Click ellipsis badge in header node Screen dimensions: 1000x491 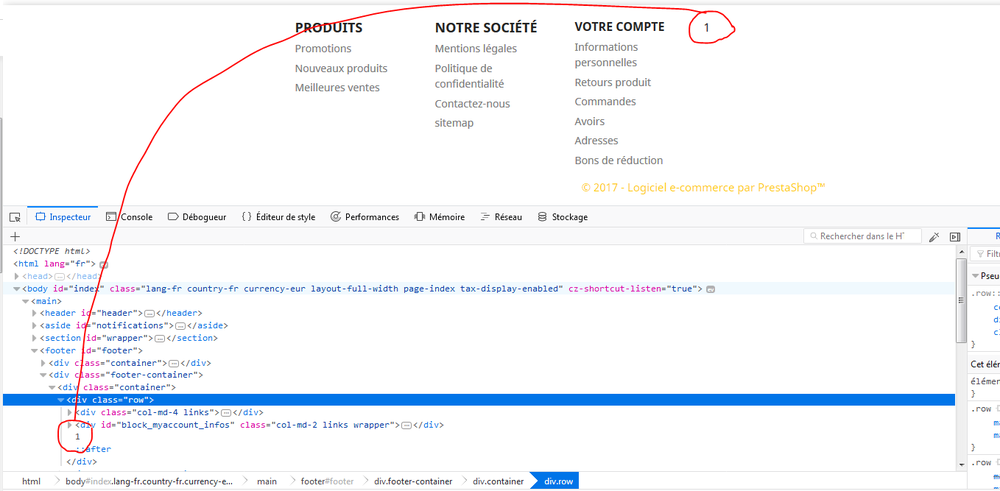150,314
